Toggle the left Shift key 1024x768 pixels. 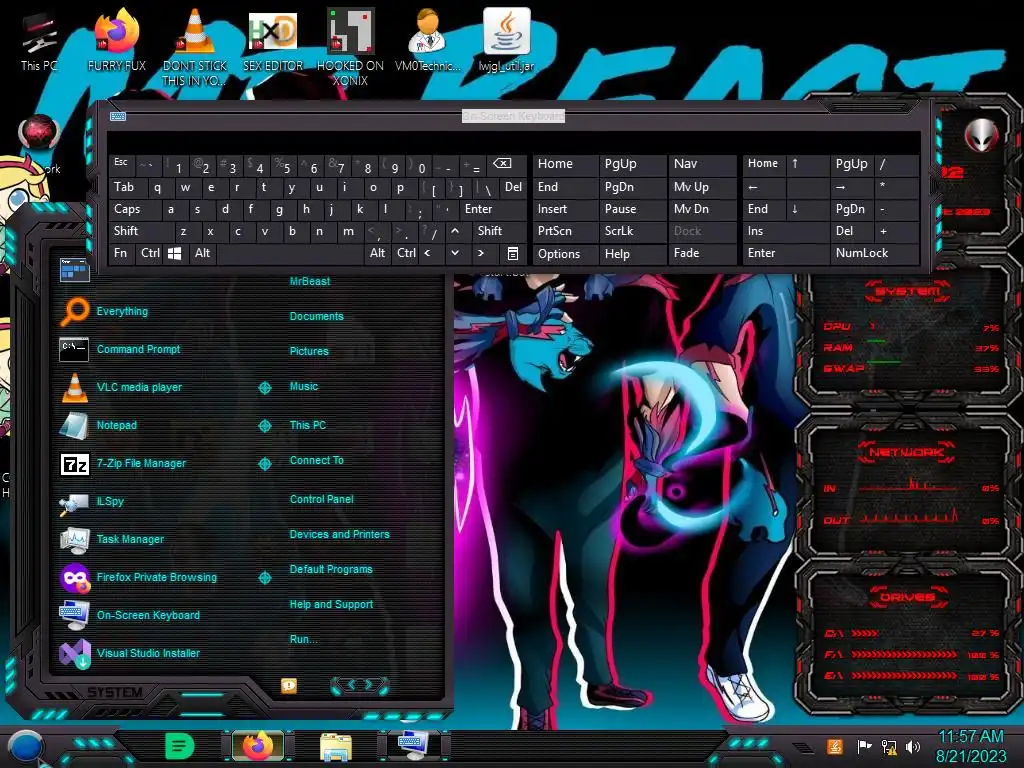coord(142,231)
